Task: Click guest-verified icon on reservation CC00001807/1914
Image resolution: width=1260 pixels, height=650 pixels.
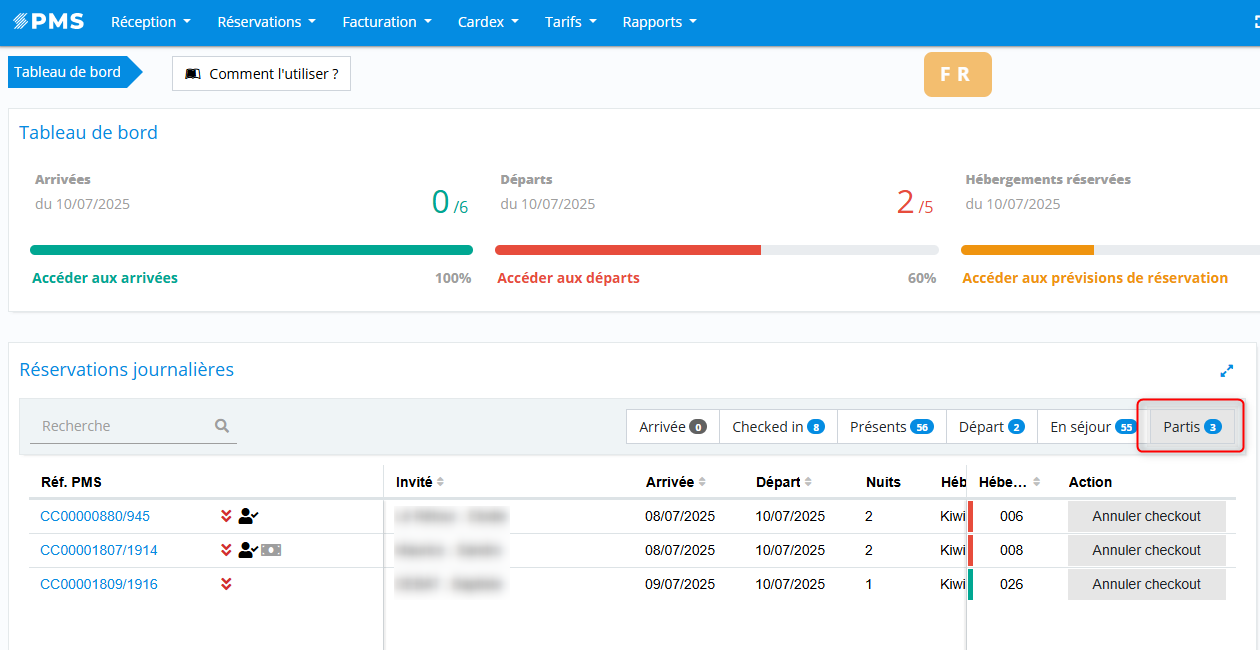Action: click(248, 550)
